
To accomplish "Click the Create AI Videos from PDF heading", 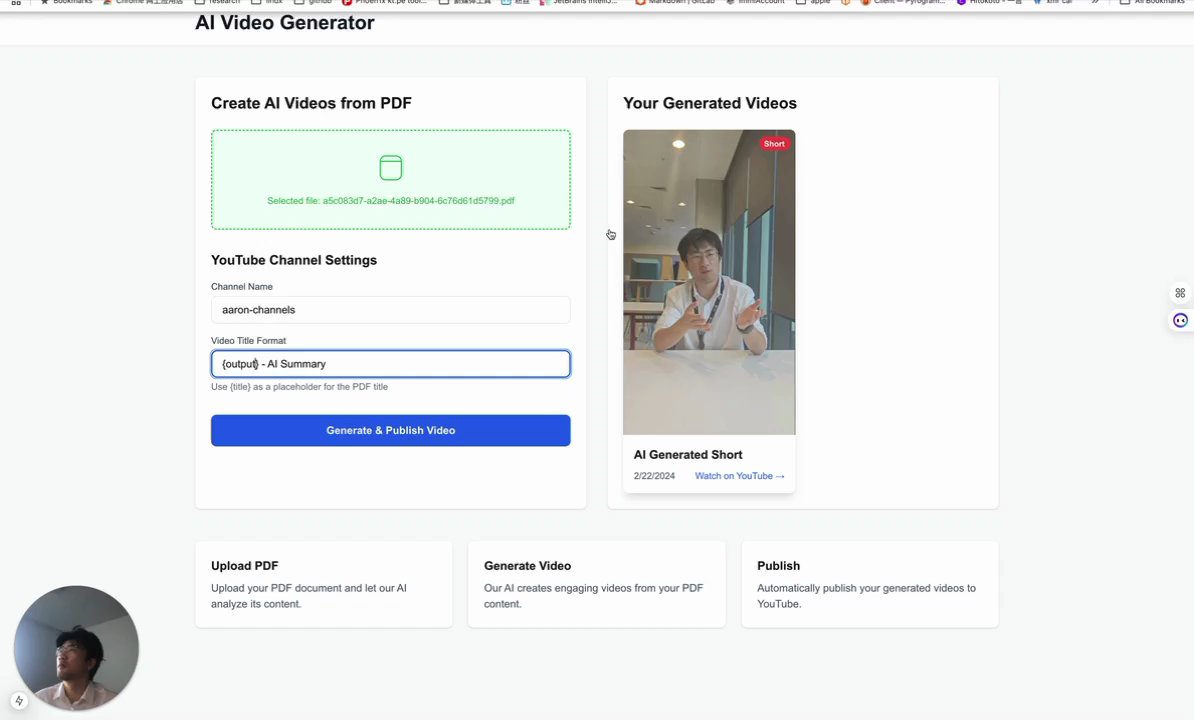I will pos(311,104).
